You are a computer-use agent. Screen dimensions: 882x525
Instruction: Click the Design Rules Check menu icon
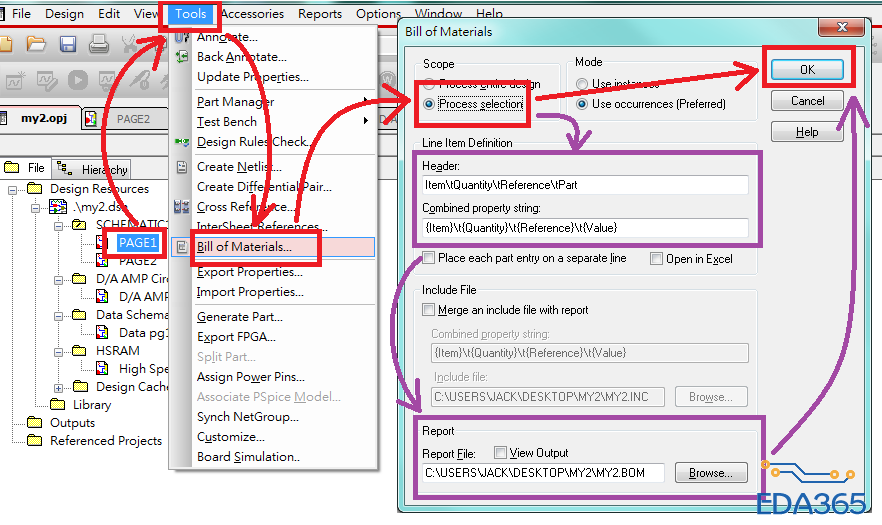pyautogui.click(x=182, y=142)
